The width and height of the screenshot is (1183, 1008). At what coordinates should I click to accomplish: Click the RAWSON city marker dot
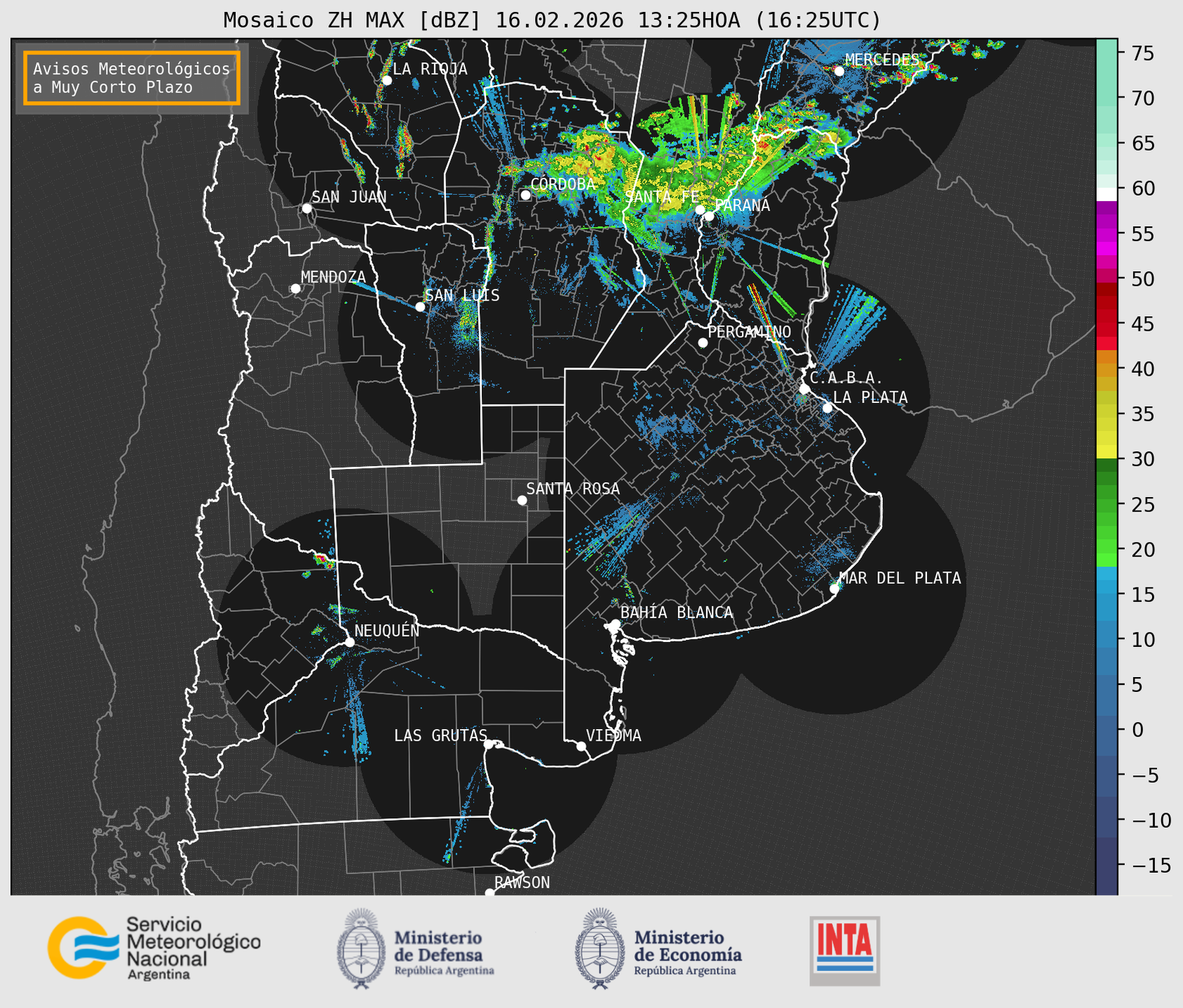[x=489, y=893]
